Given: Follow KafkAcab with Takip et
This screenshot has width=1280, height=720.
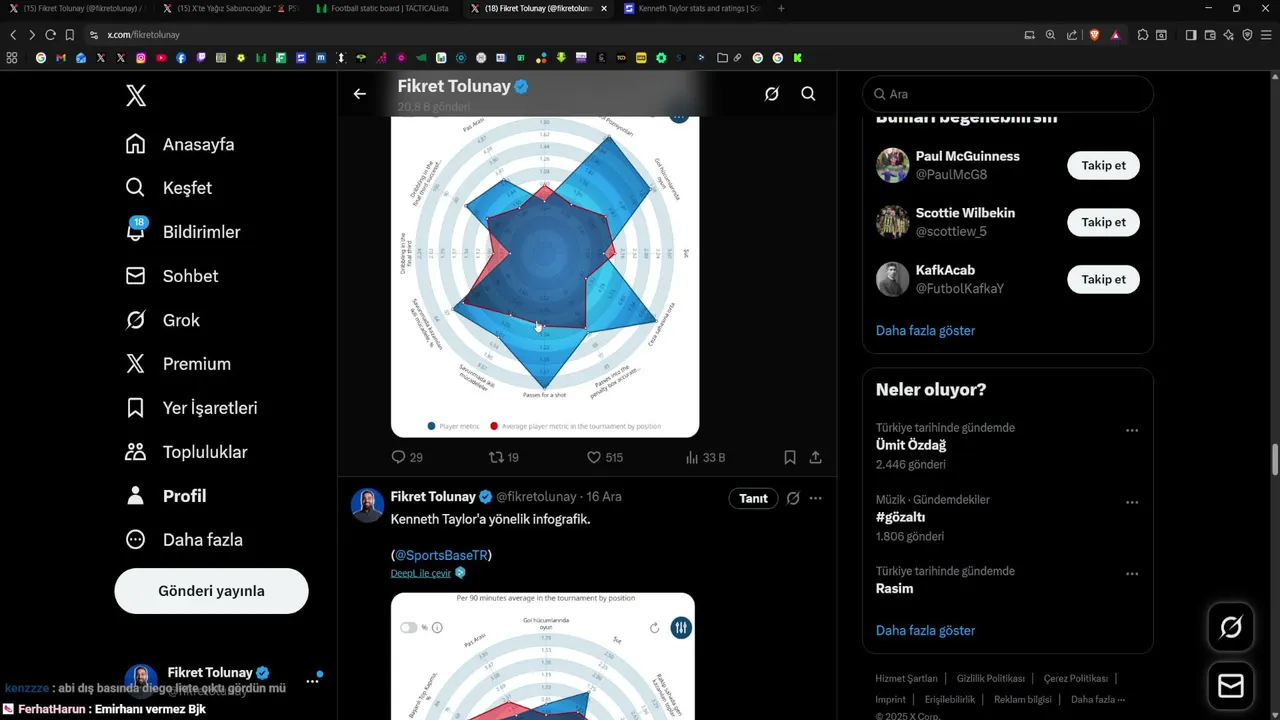Looking at the screenshot, I should coord(1103,279).
